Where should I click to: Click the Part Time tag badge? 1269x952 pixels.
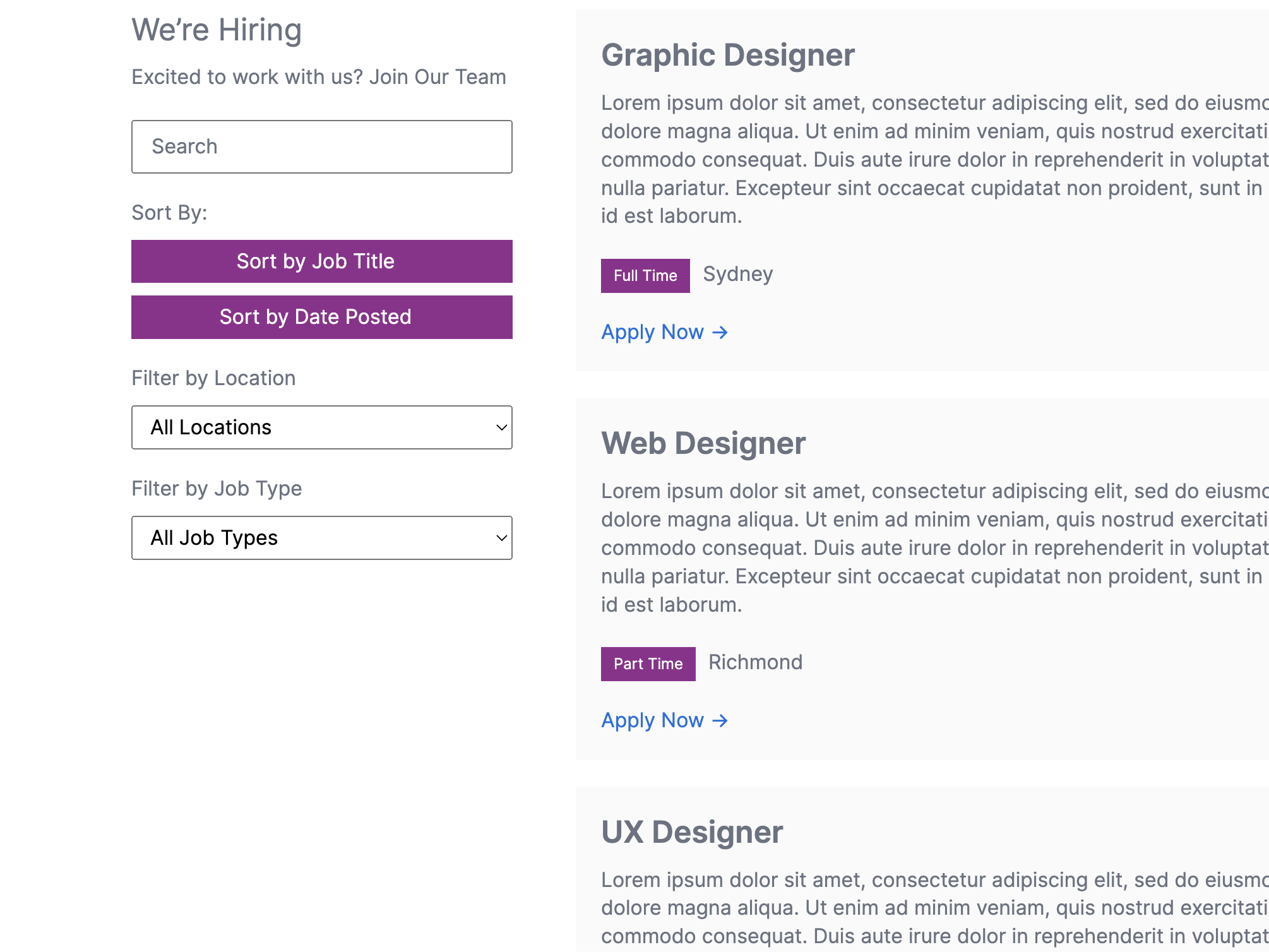(648, 664)
